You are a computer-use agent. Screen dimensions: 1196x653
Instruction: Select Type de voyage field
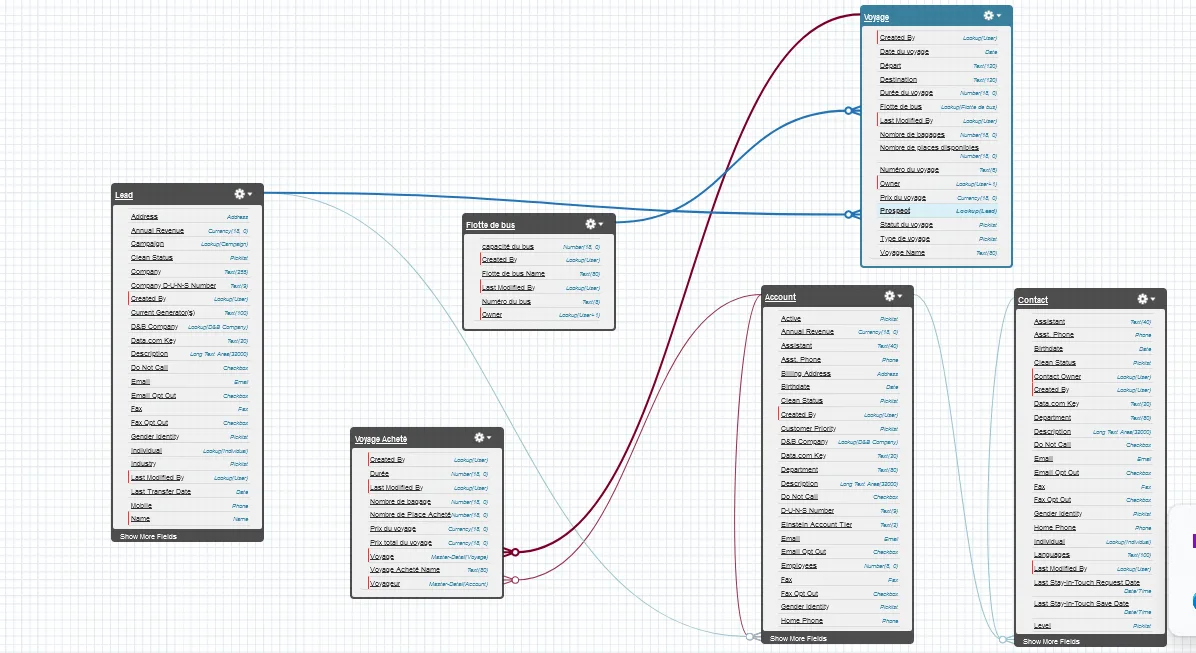937,239
